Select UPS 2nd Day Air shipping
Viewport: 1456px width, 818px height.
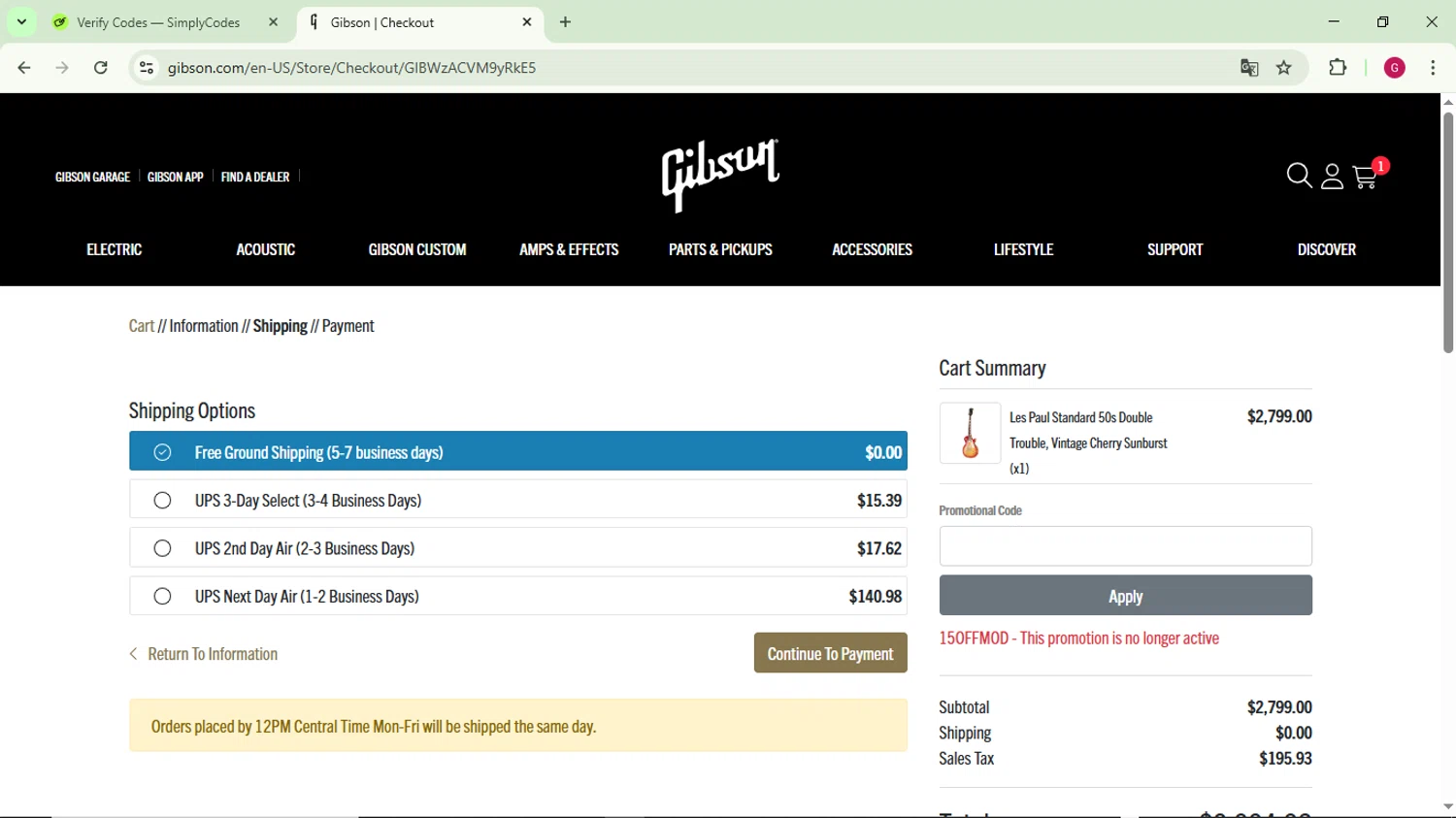tap(518, 548)
